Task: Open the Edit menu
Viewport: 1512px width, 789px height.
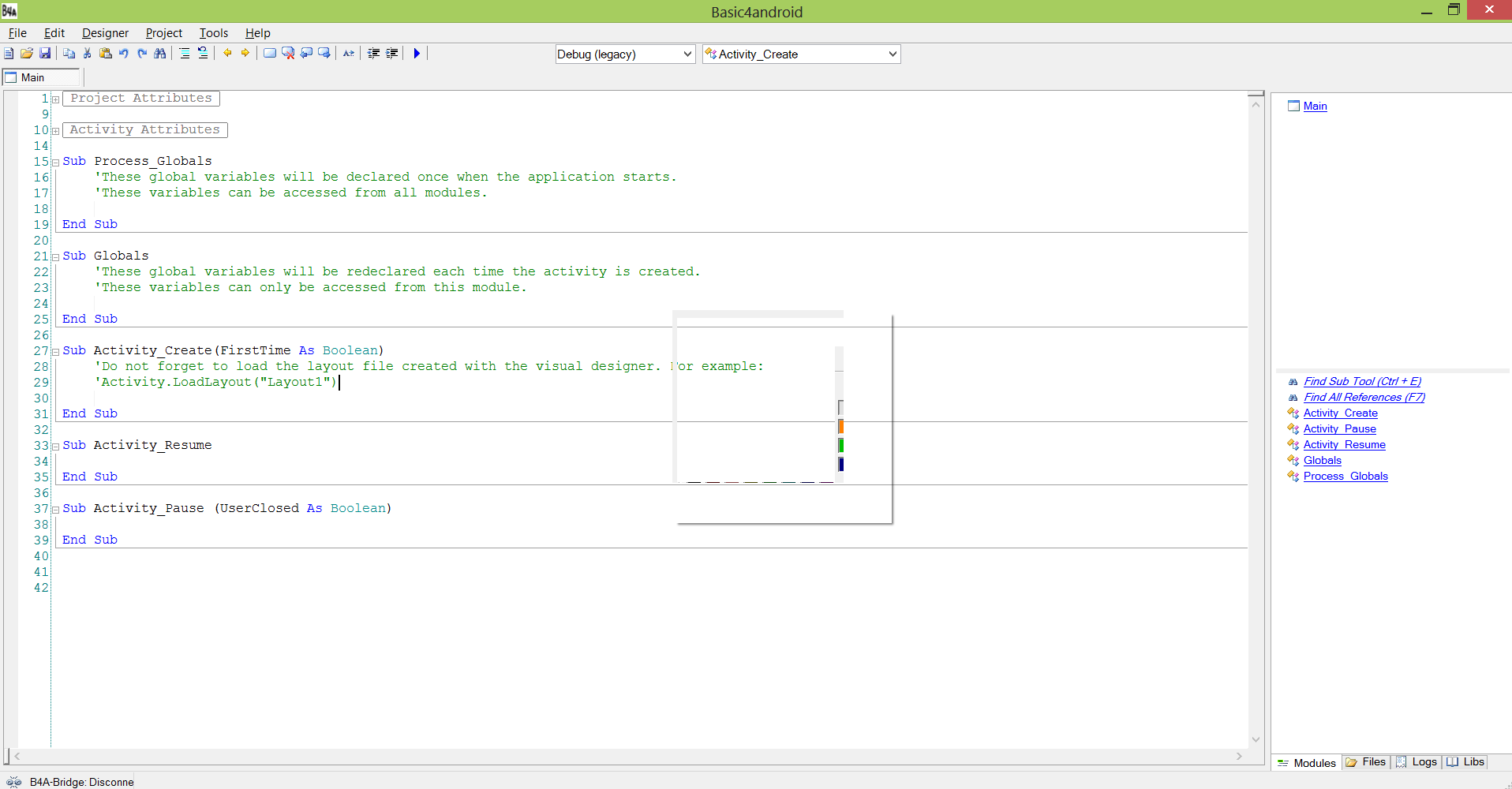Action: 54,33
